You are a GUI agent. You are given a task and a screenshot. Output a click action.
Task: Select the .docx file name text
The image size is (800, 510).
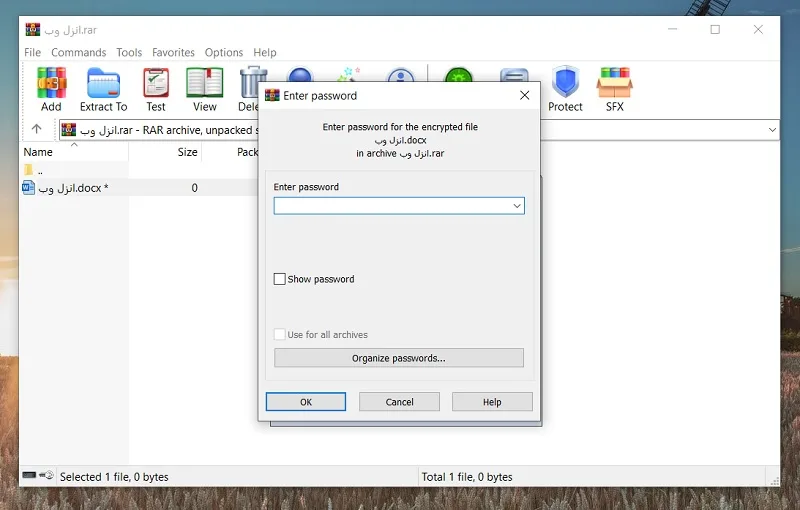click(x=73, y=188)
